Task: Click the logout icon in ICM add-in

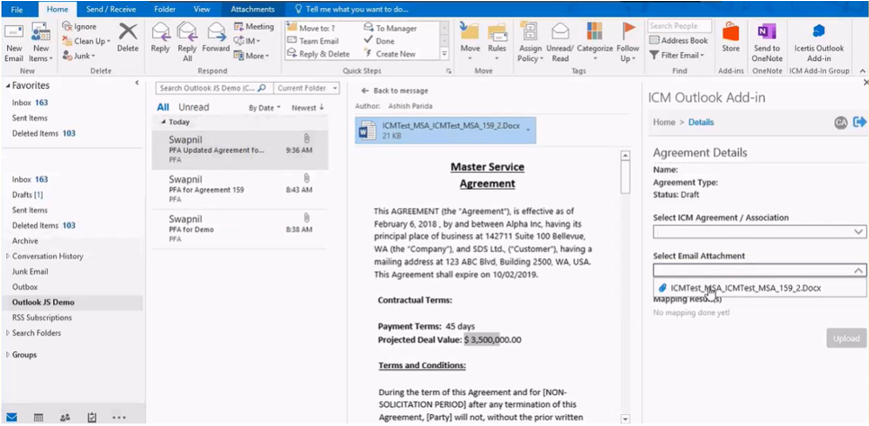Action: (x=859, y=122)
